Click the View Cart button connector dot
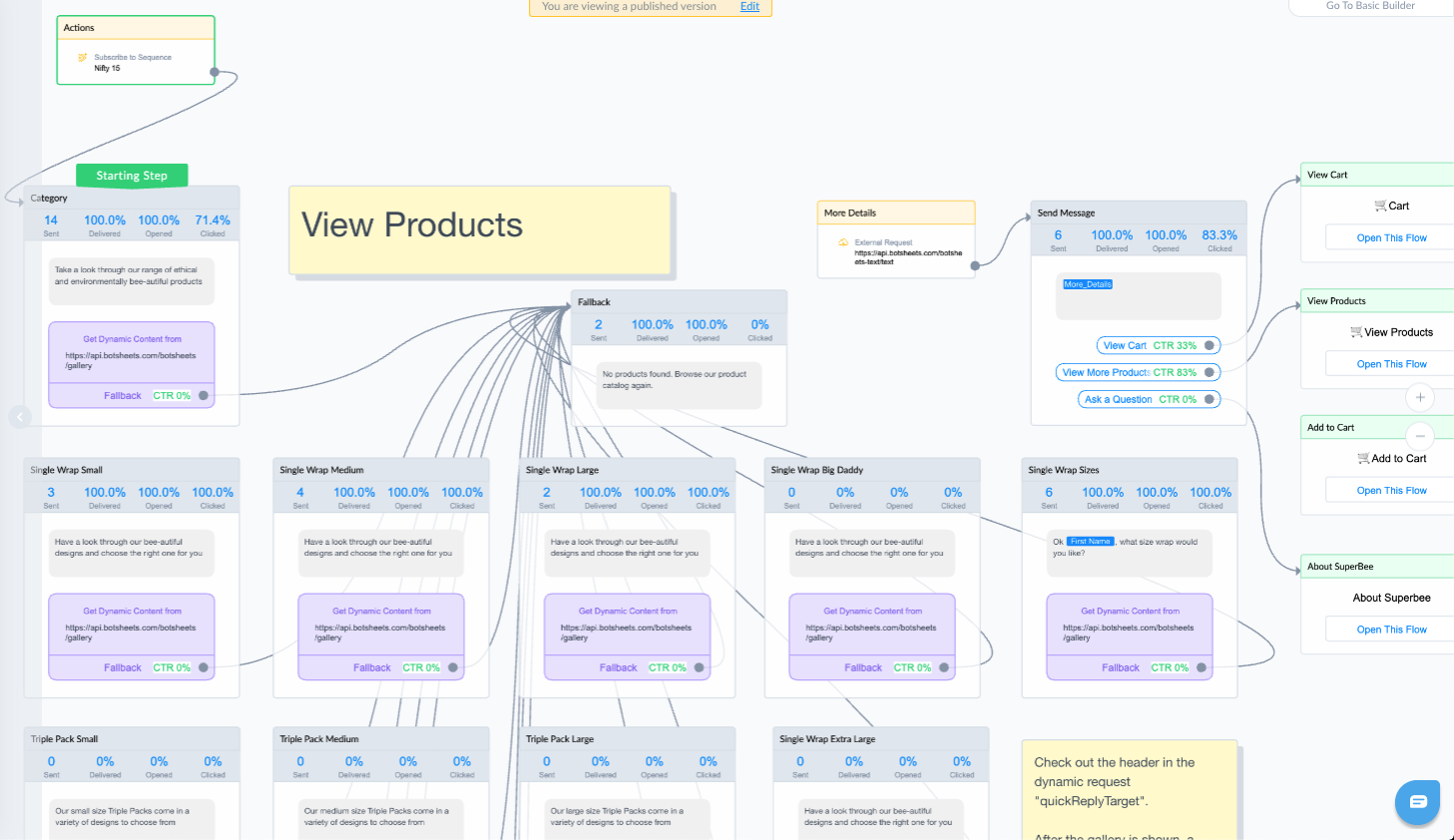This screenshot has width=1454, height=840. tap(1210, 345)
